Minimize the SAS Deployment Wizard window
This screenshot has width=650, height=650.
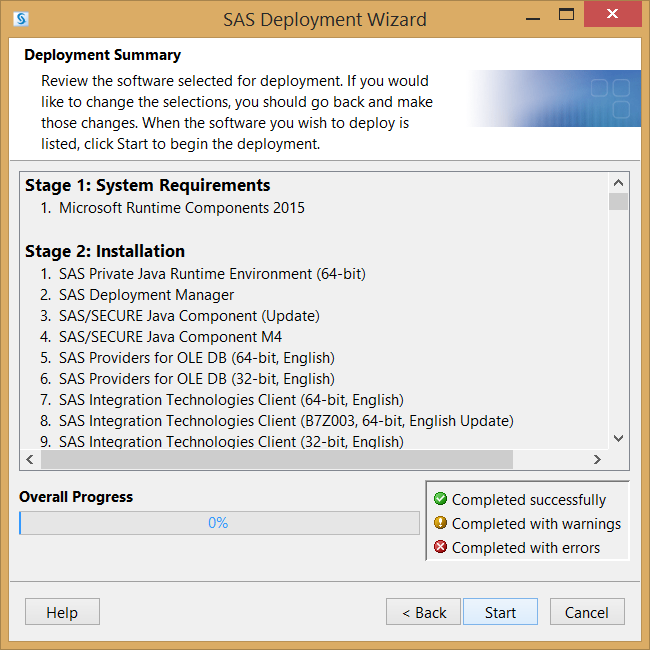[x=533, y=19]
